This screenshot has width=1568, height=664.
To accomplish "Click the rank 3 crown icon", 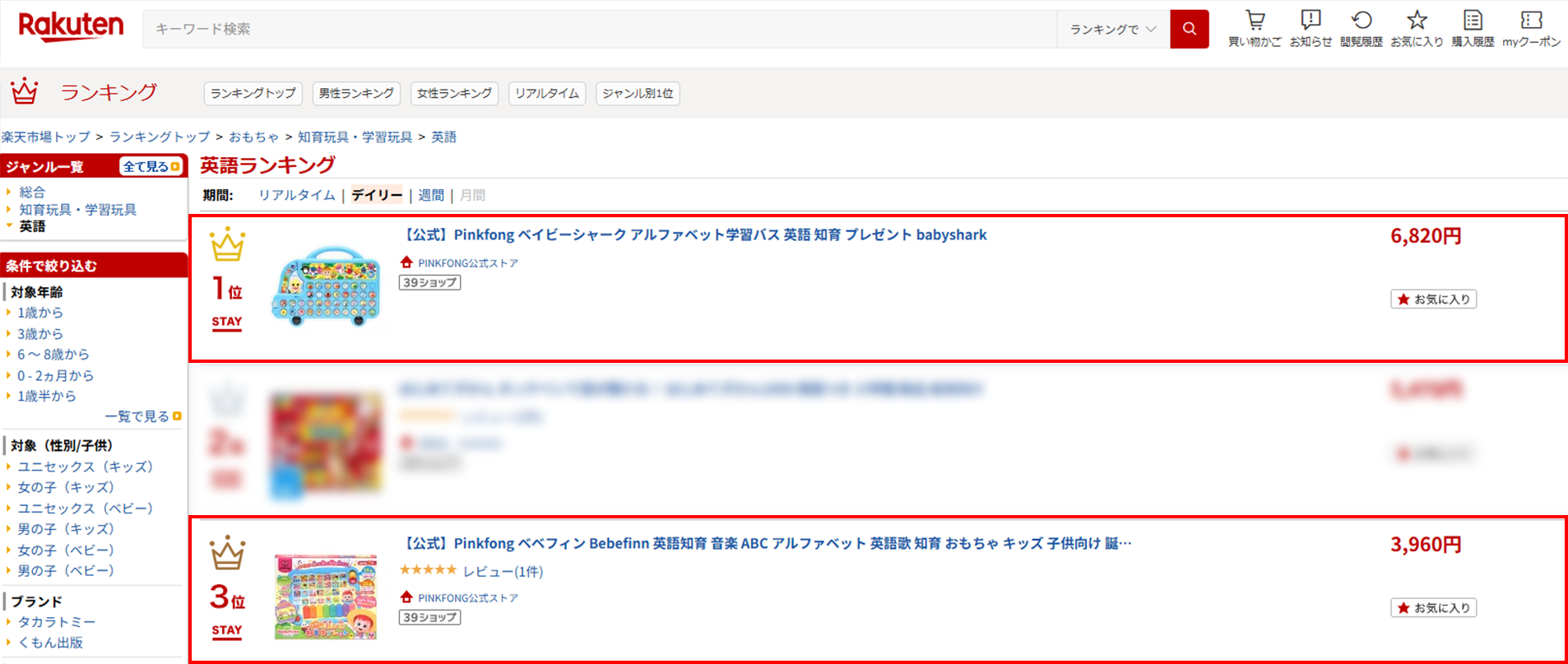I will pyautogui.click(x=227, y=552).
